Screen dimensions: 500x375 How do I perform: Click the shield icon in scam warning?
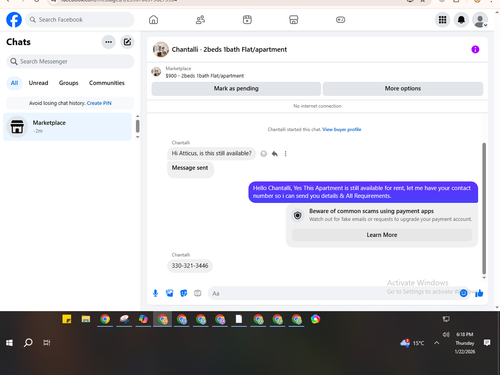tap(298, 215)
